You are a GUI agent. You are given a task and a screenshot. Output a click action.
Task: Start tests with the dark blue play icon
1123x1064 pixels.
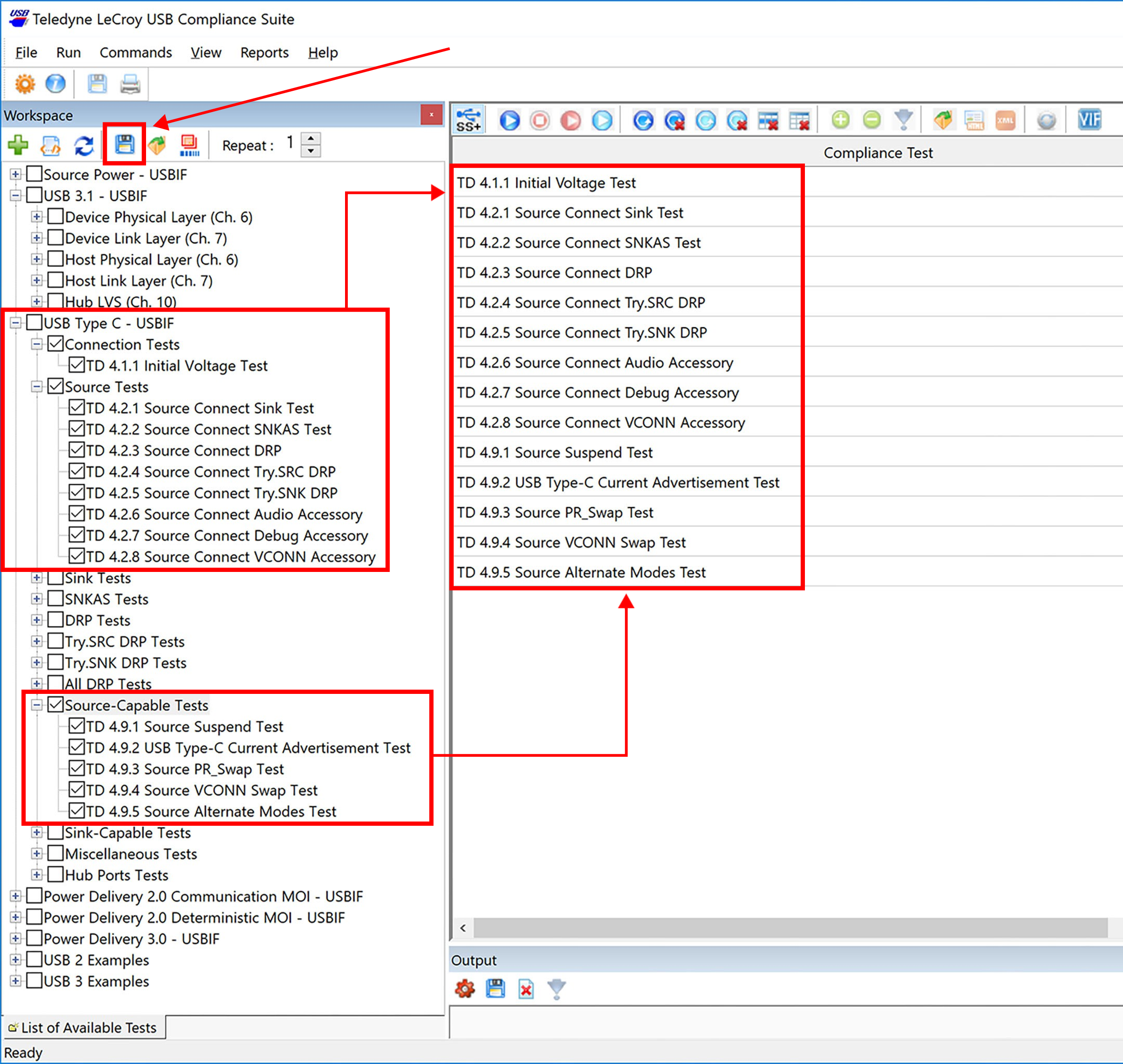pyautogui.click(x=510, y=120)
